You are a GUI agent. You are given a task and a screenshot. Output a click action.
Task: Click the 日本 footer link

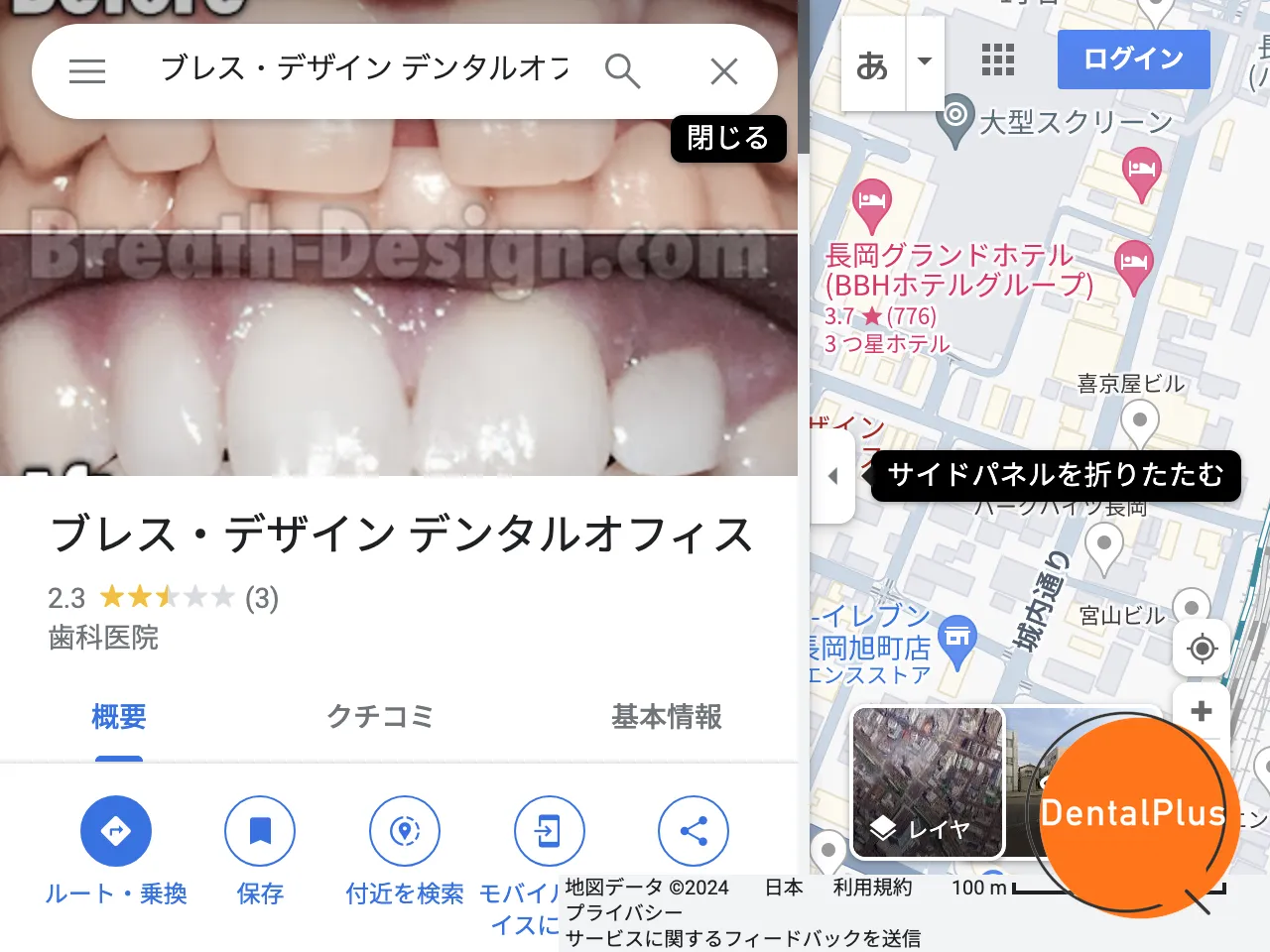click(x=784, y=888)
